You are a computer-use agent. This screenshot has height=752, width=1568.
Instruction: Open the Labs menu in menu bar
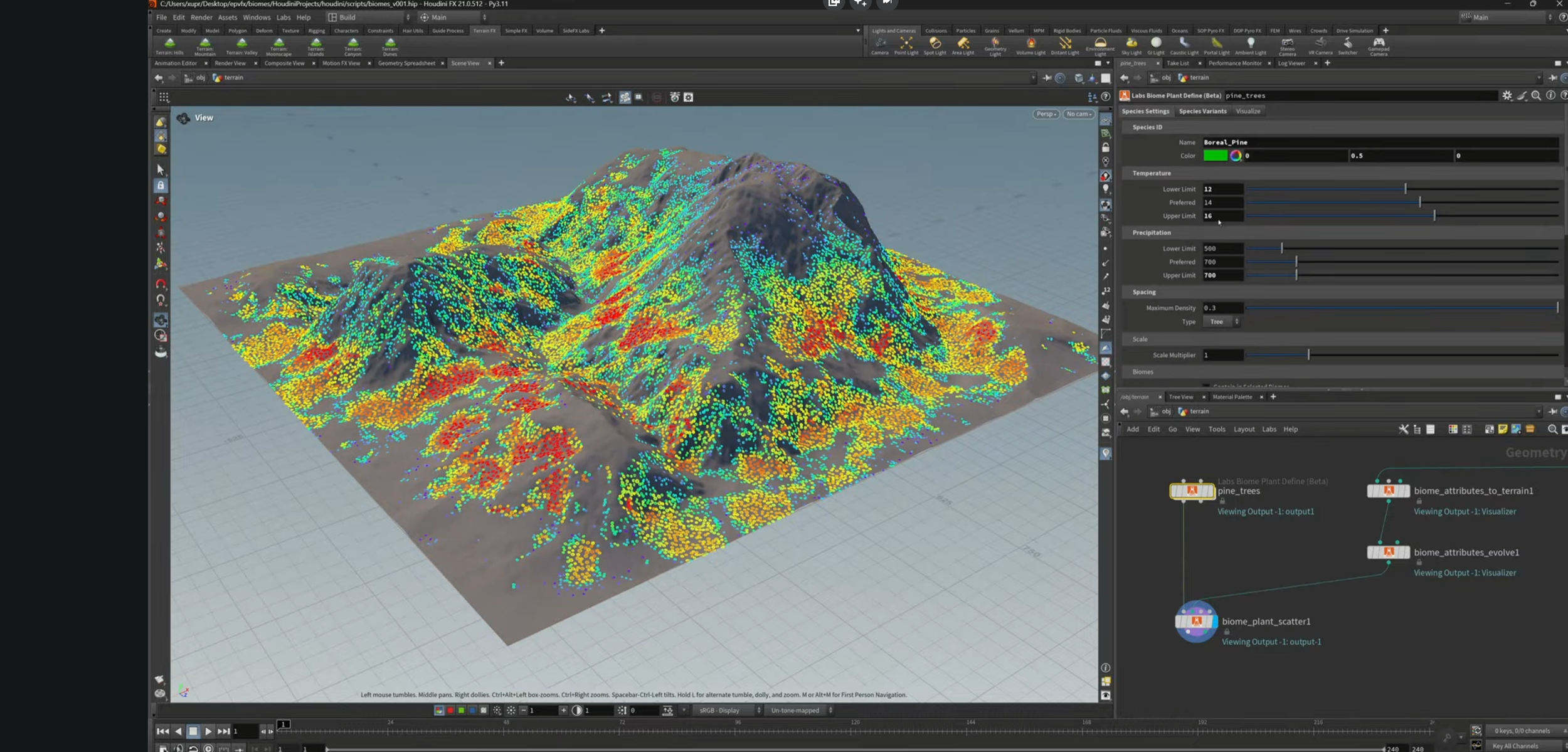(x=283, y=18)
